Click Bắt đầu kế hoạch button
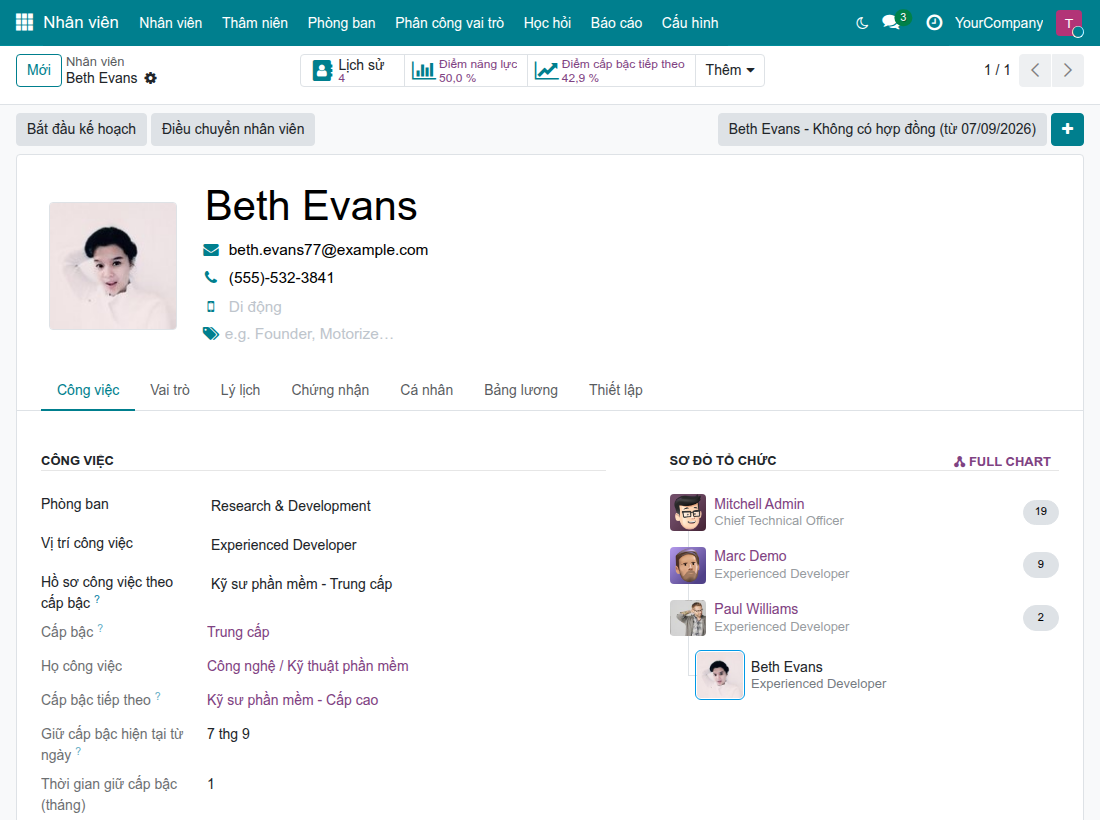This screenshot has width=1100, height=820. 81,129
